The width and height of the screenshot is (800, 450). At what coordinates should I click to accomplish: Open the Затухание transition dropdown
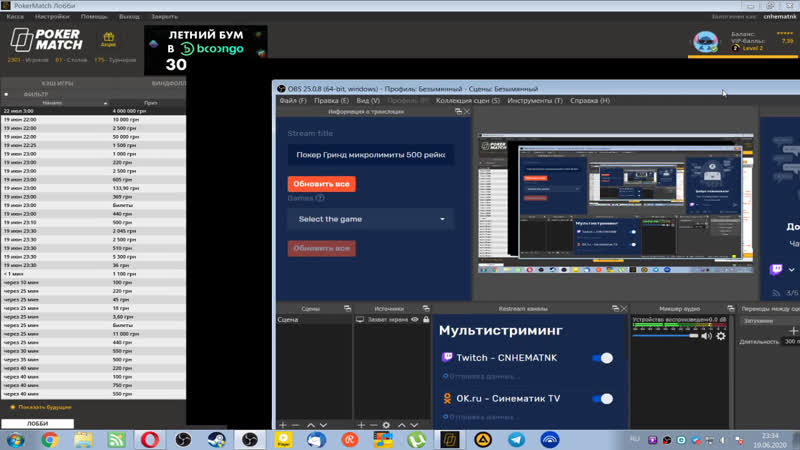pyautogui.click(x=770, y=321)
